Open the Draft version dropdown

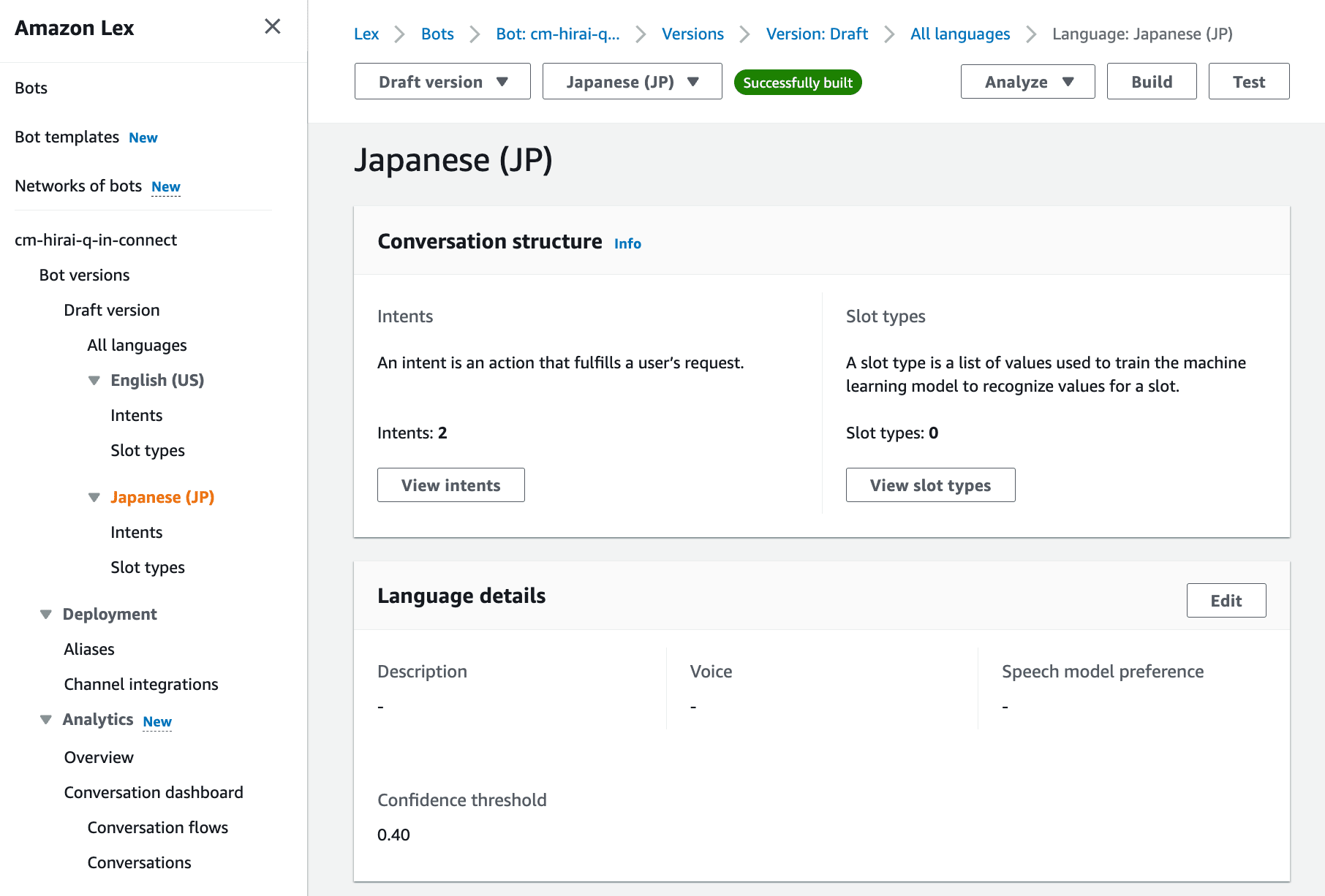click(x=442, y=82)
